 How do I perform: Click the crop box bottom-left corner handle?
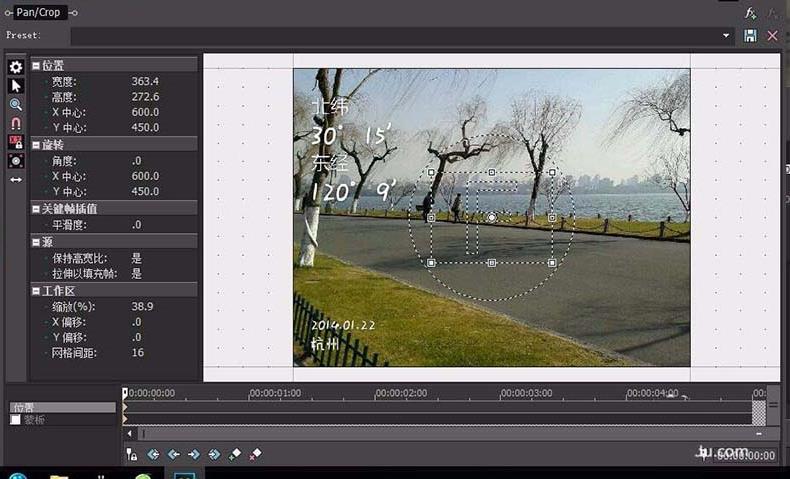(431, 263)
